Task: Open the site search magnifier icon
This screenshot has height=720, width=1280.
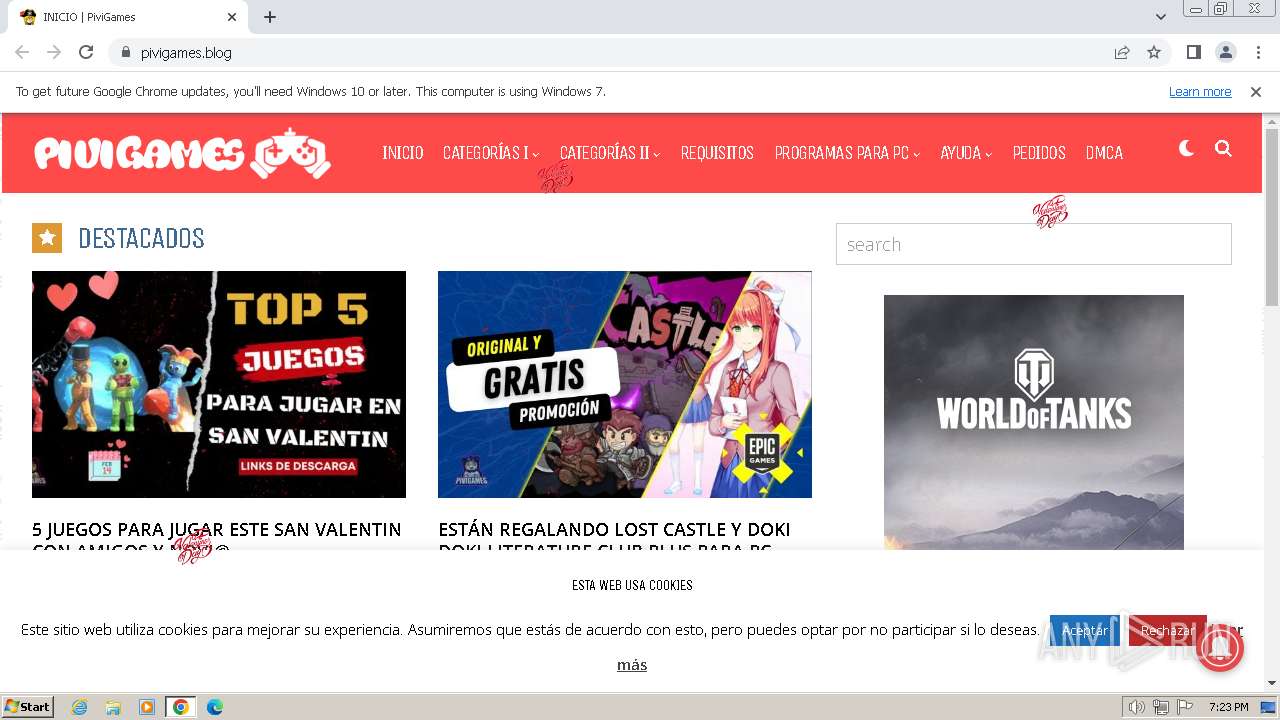Action: point(1223,149)
